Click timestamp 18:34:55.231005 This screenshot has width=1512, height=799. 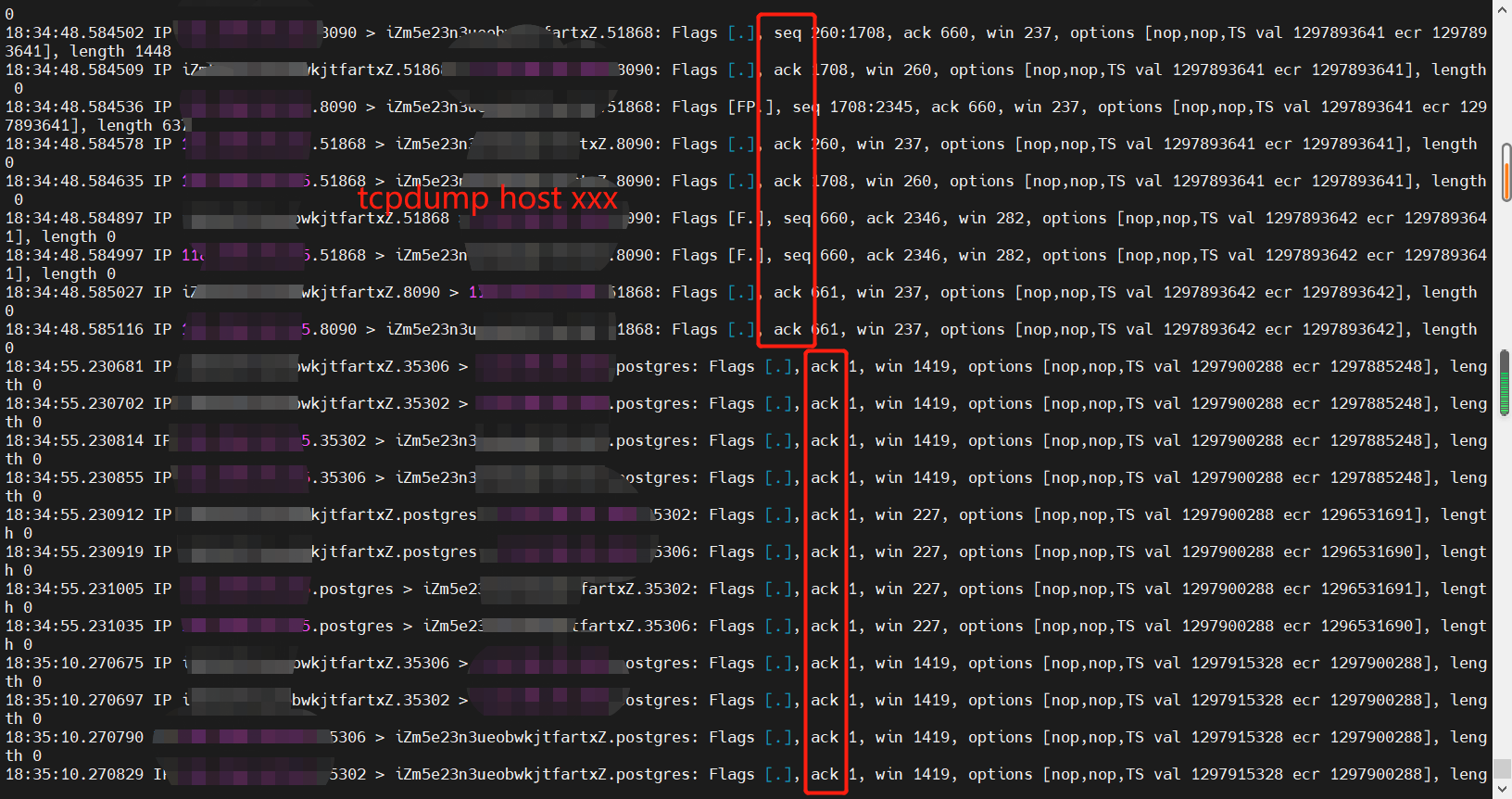coord(75,589)
